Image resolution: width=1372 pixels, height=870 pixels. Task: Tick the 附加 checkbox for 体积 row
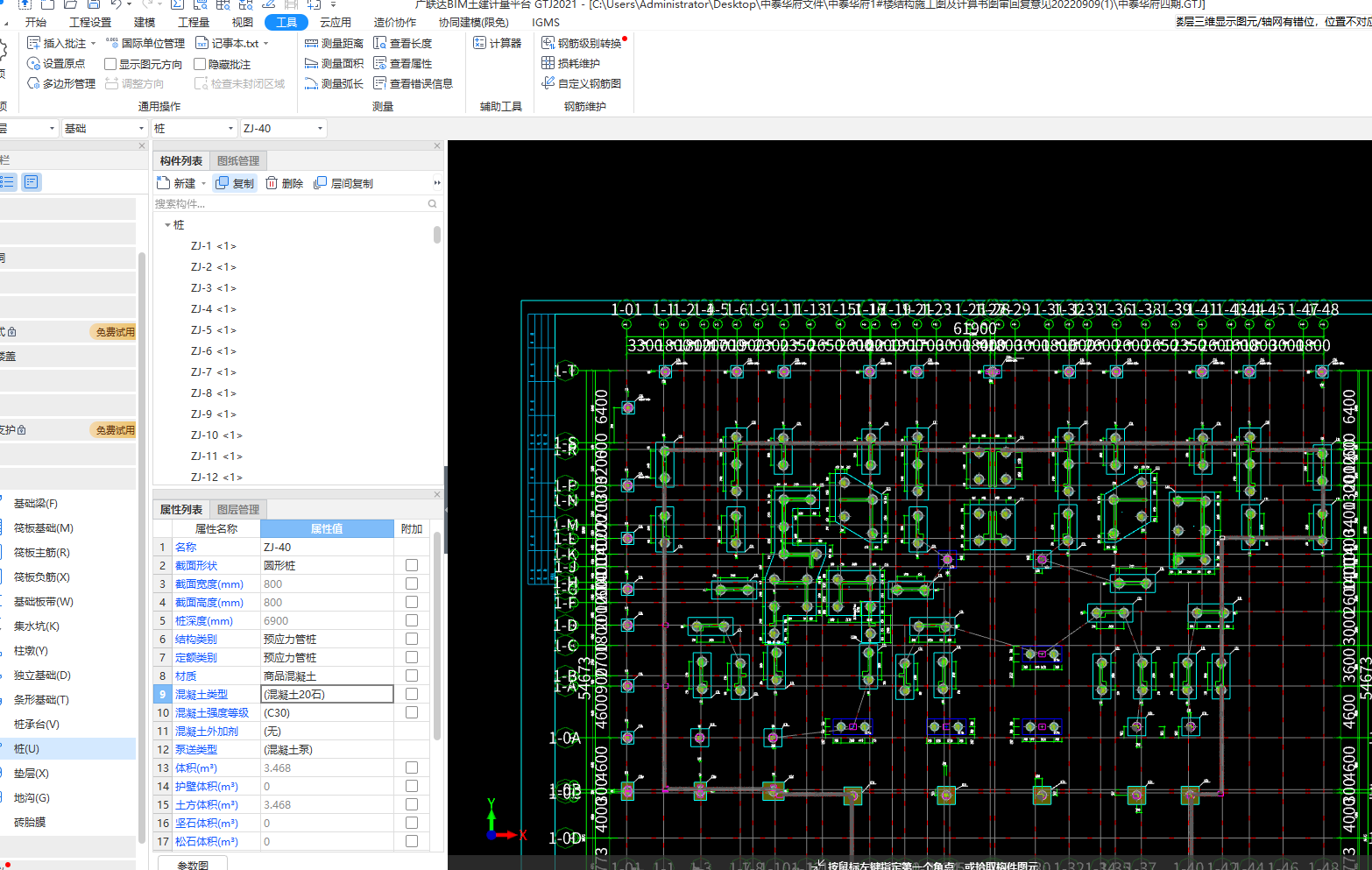click(x=412, y=767)
